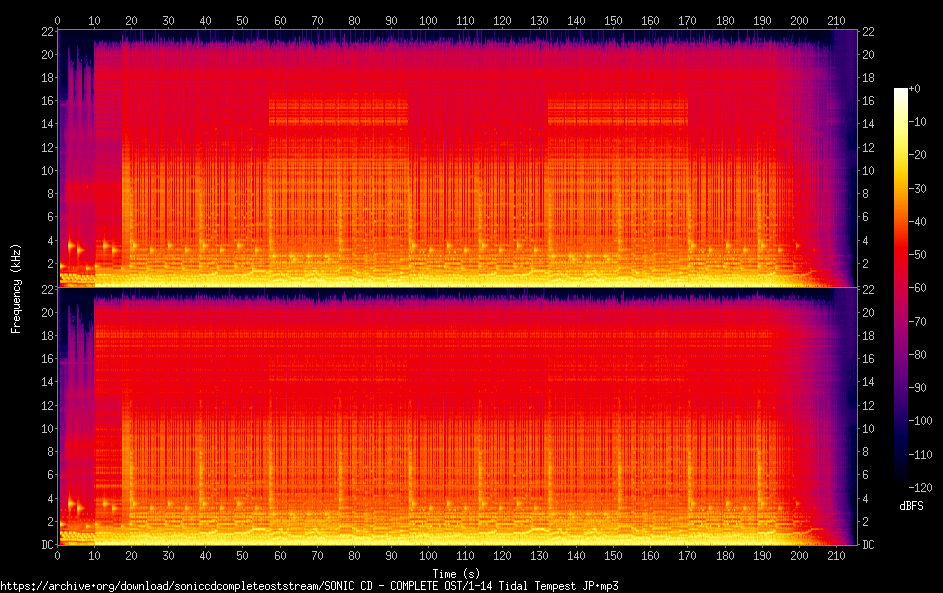
Task: Click the archive.org source URL text
Action: (309, 585)
